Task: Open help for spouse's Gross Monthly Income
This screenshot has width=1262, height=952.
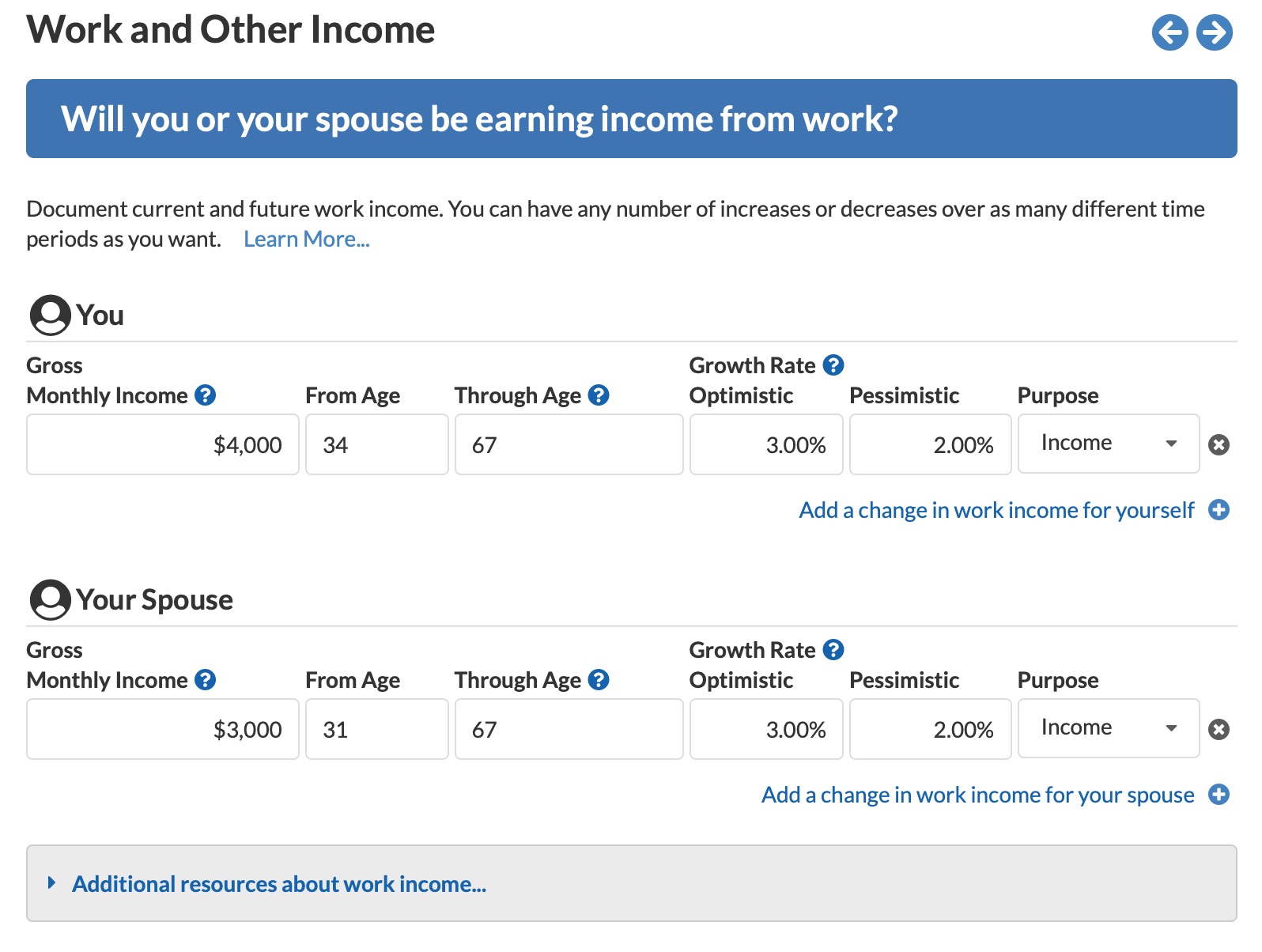Action: tap(206, 680)
